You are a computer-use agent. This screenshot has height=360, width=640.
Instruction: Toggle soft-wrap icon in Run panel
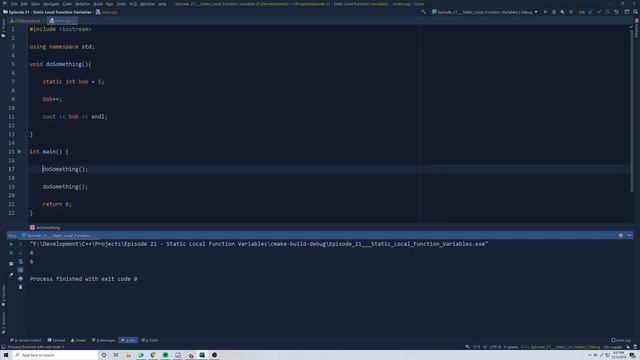(20, 262)
